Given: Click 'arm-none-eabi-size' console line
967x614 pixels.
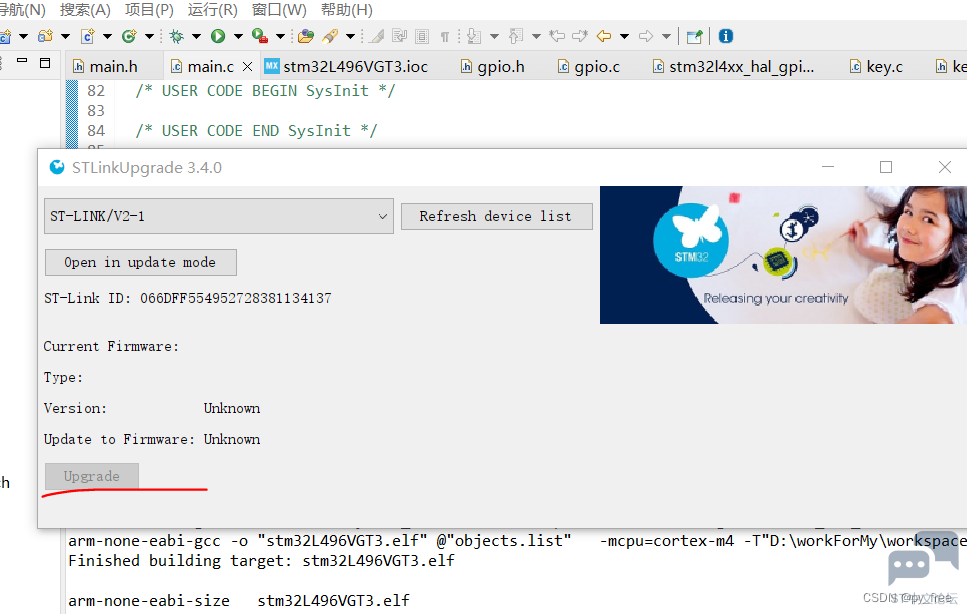Looking at the screenshot, I should pyautogui.click(x=239, y=600).
